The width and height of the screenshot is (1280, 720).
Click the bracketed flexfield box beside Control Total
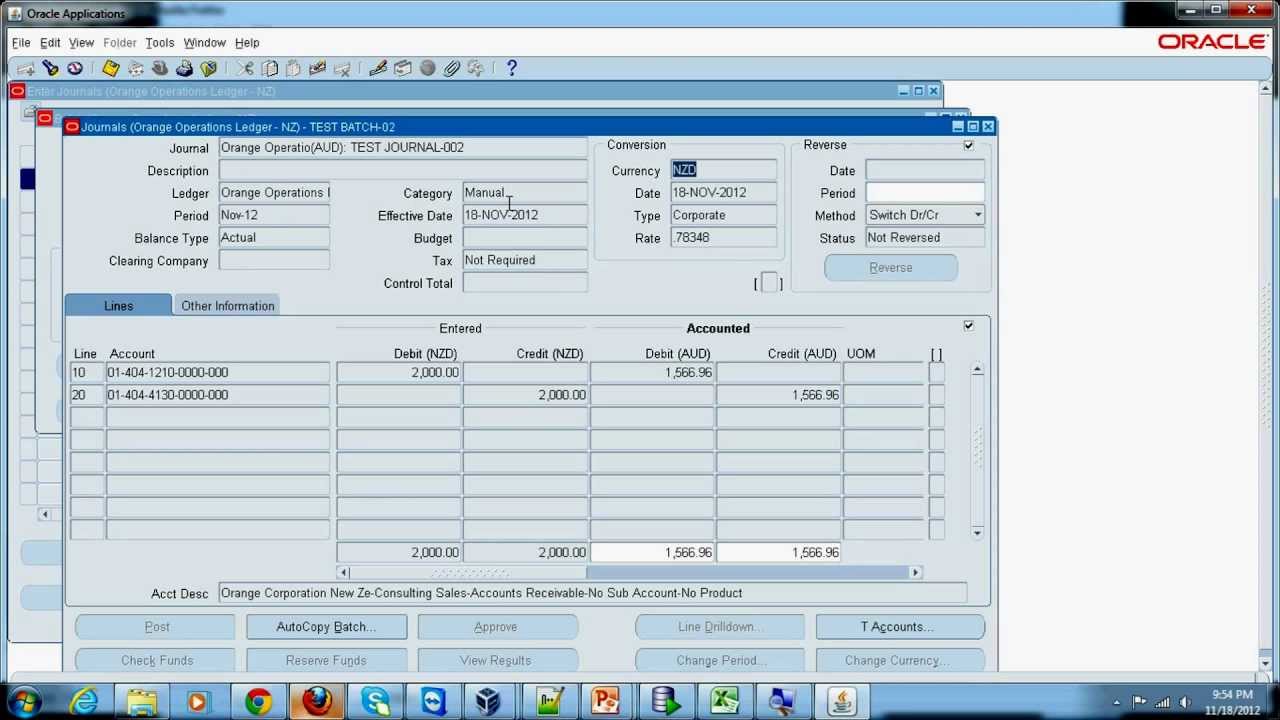768,283
